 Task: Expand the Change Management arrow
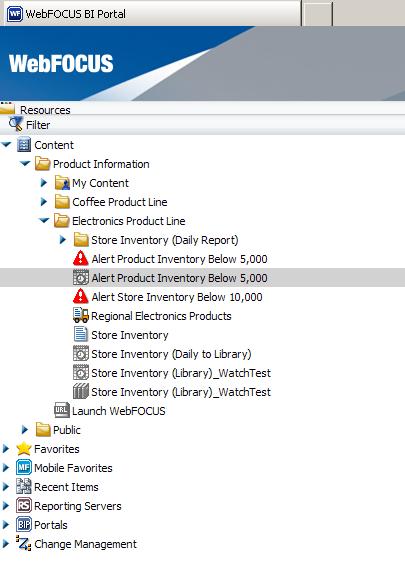pyautogui.click(x=6, y=544)
